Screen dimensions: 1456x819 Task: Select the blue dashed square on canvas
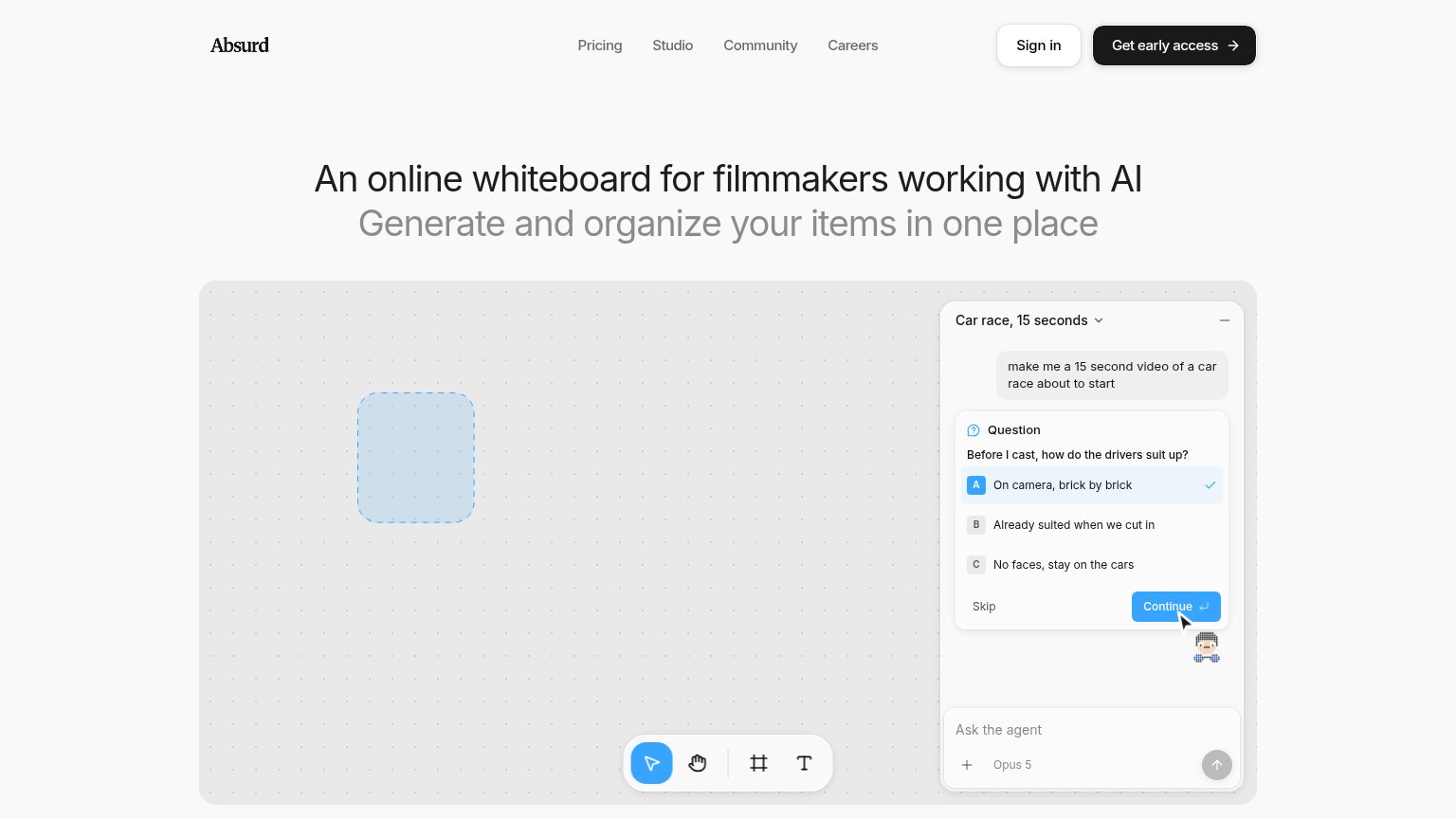416,458
